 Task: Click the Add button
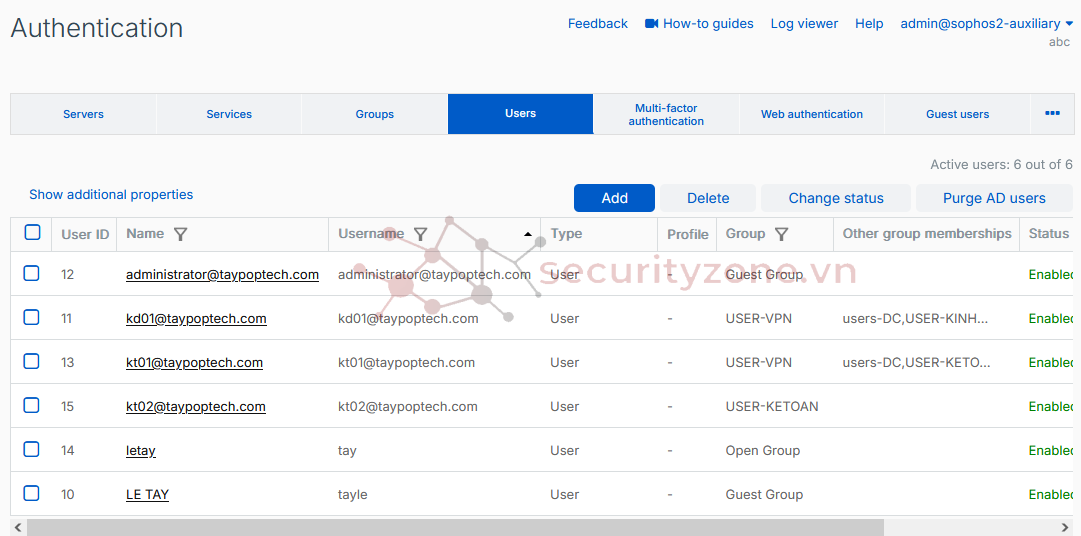tap(614, 198)
